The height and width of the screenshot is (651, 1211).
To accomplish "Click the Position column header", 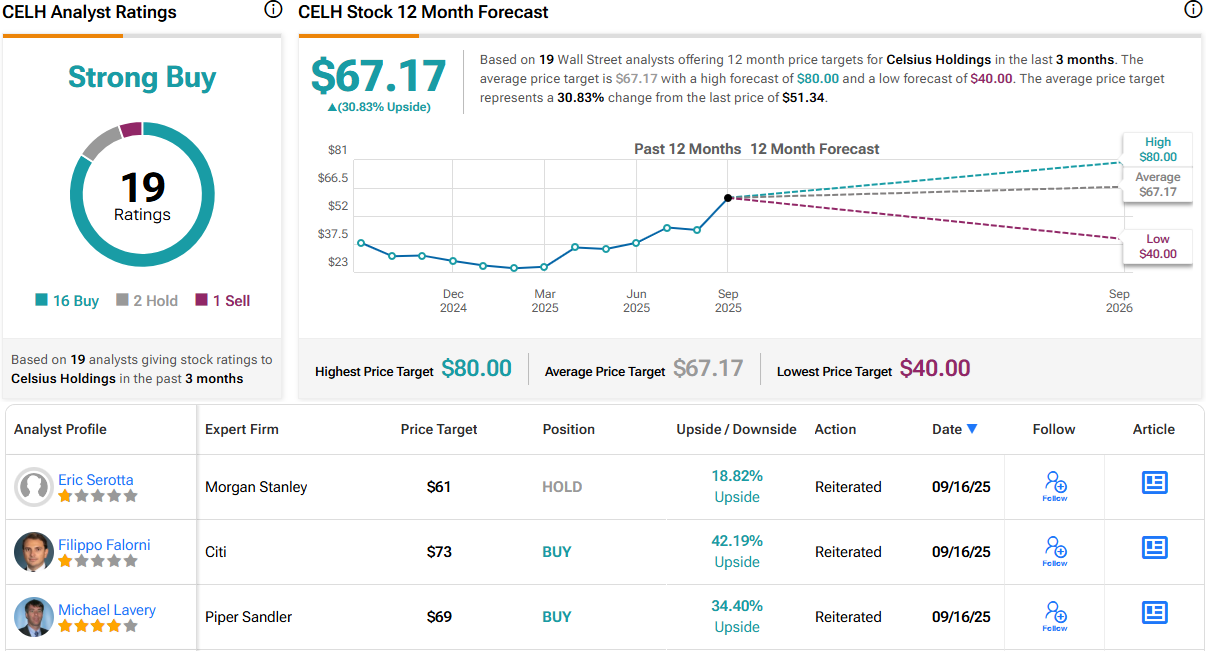I will (x=569, y=429).
